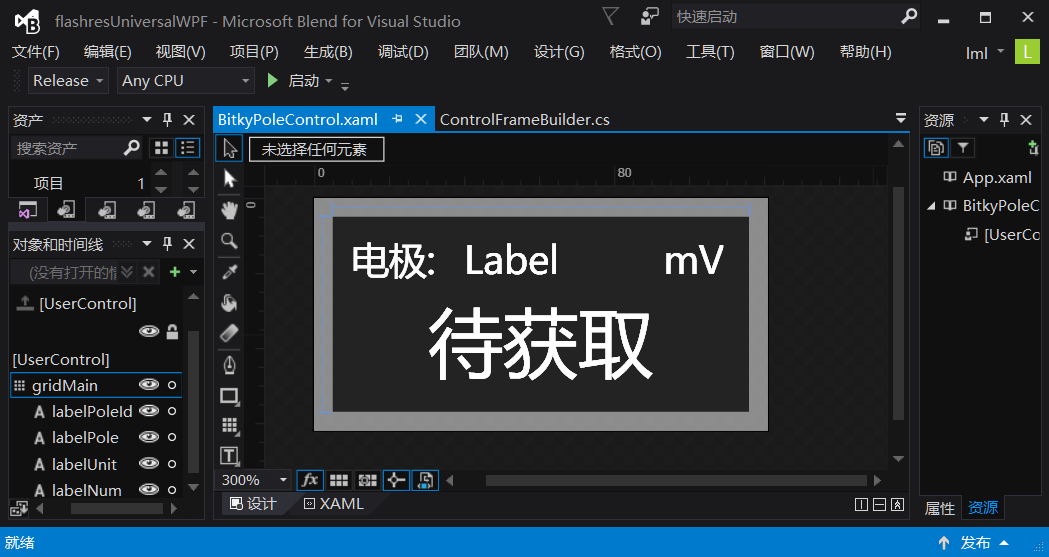
Task: Click the Blend application logo icon
Action: click(x=27, y=22)
